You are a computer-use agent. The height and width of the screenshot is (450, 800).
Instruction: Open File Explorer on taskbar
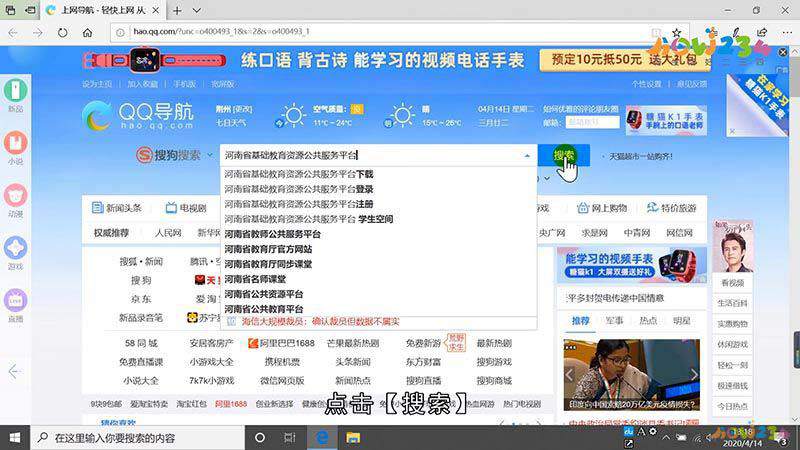353,438
